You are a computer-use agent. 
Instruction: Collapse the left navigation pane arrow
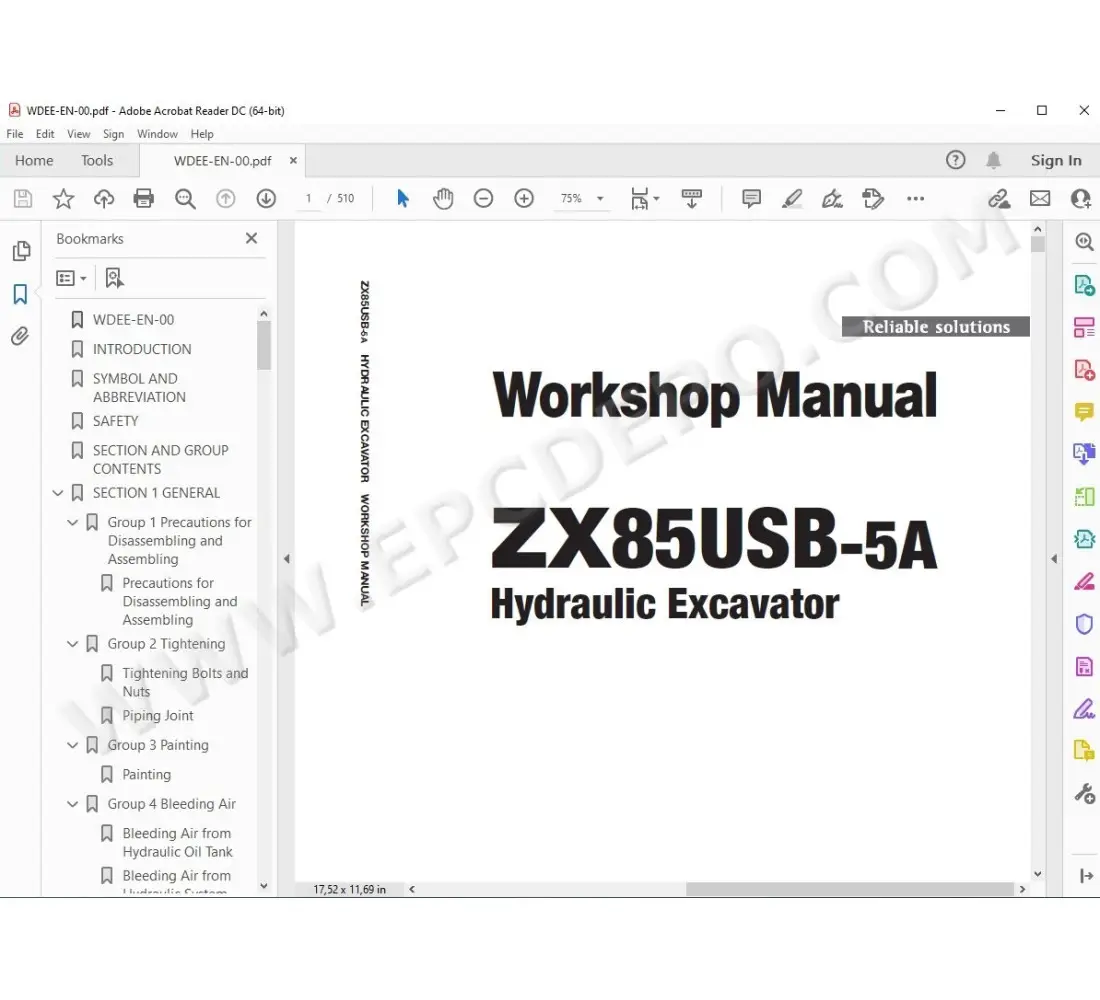click(x=286, y=559)
